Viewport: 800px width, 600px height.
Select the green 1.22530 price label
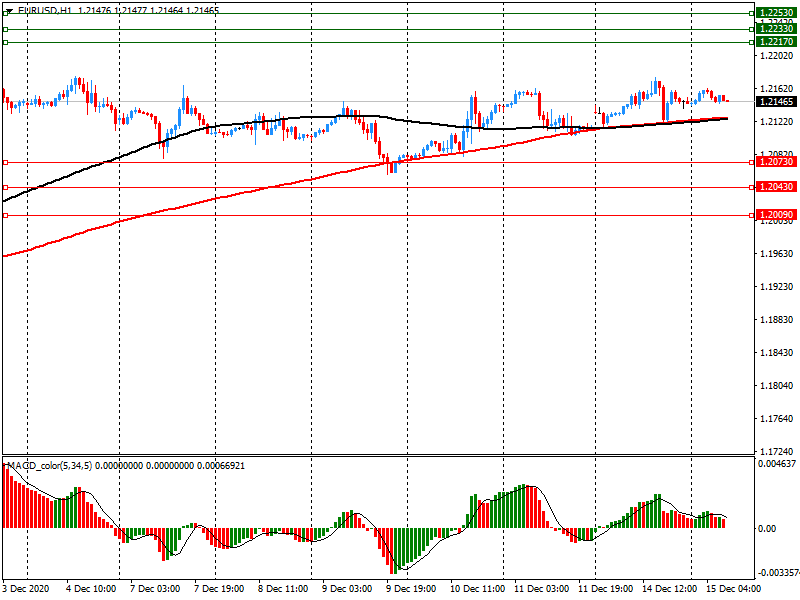coord(776,13)
